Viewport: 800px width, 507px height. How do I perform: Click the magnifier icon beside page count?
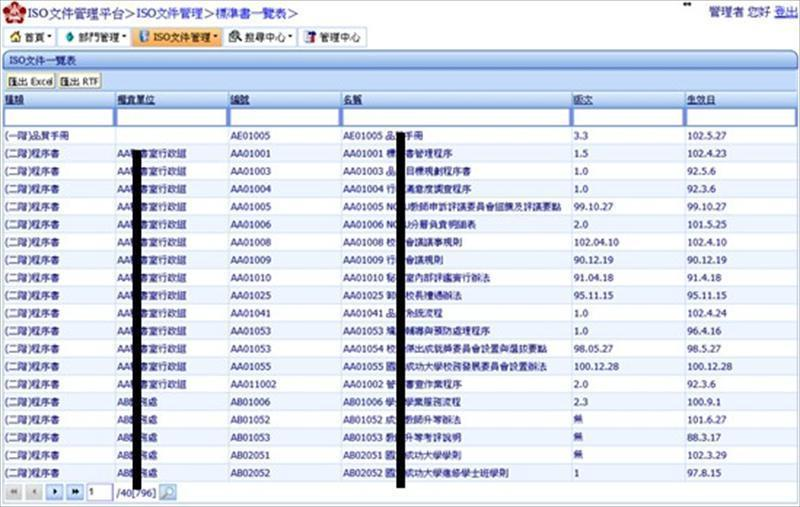click(168, 493)
